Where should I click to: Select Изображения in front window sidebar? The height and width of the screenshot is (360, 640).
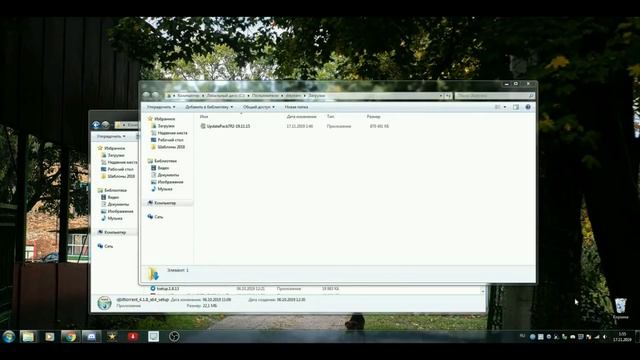[167, 182]
